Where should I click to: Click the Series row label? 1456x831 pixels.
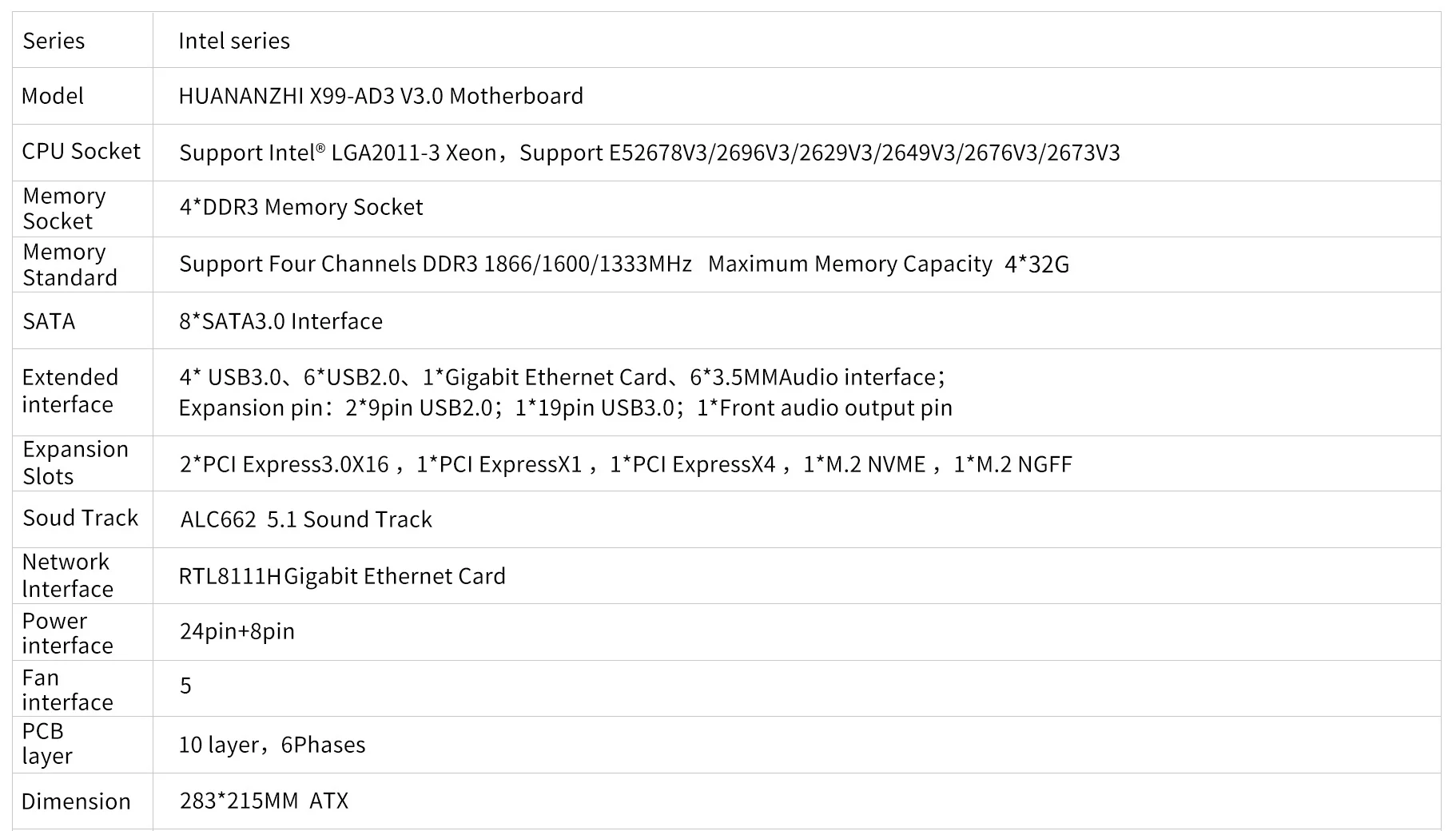pyautogui.click(x=54, y=41)
